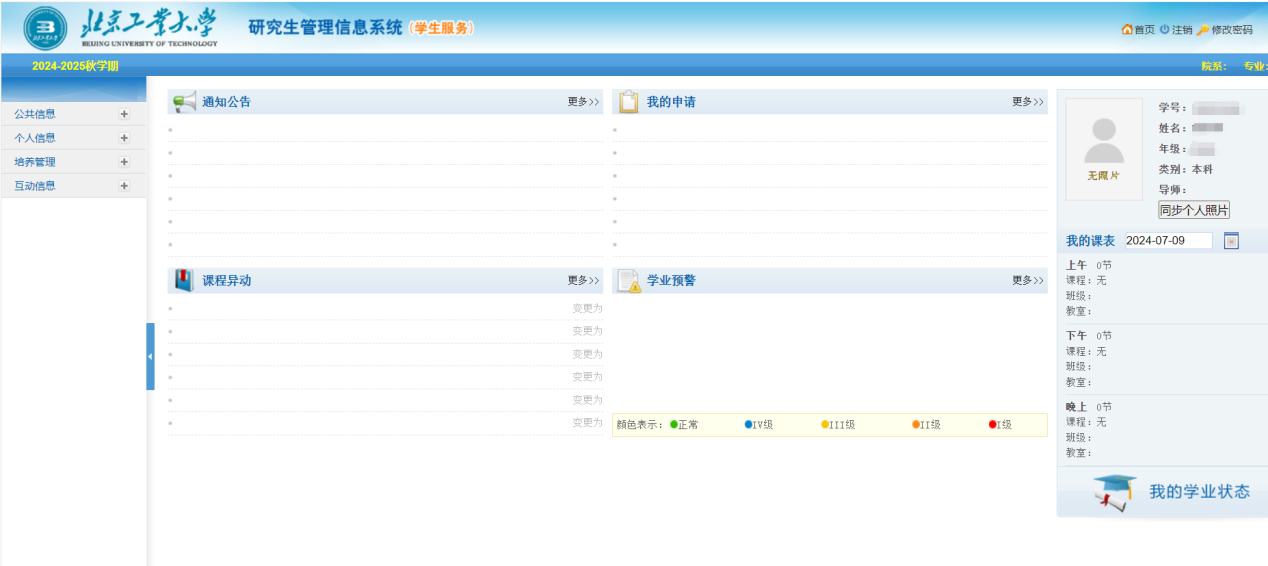The image size is (1268, 566).
Task: Click the book icon beside 课程异动
Action: tap(184, 281)
